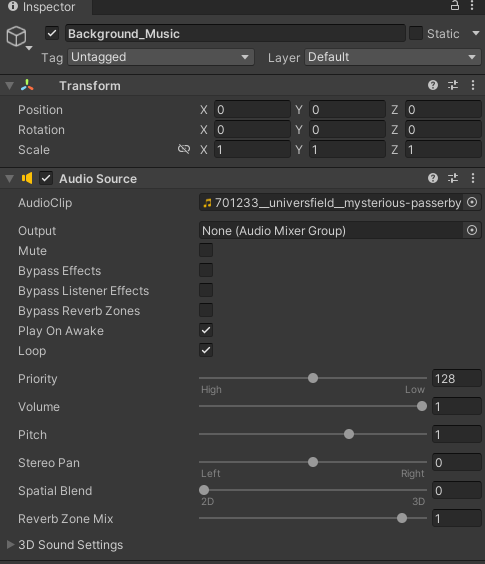485x564 pixels.
Task: Click Output mixer group object picker
Action: pyautogui.click(x=472, y=230)
